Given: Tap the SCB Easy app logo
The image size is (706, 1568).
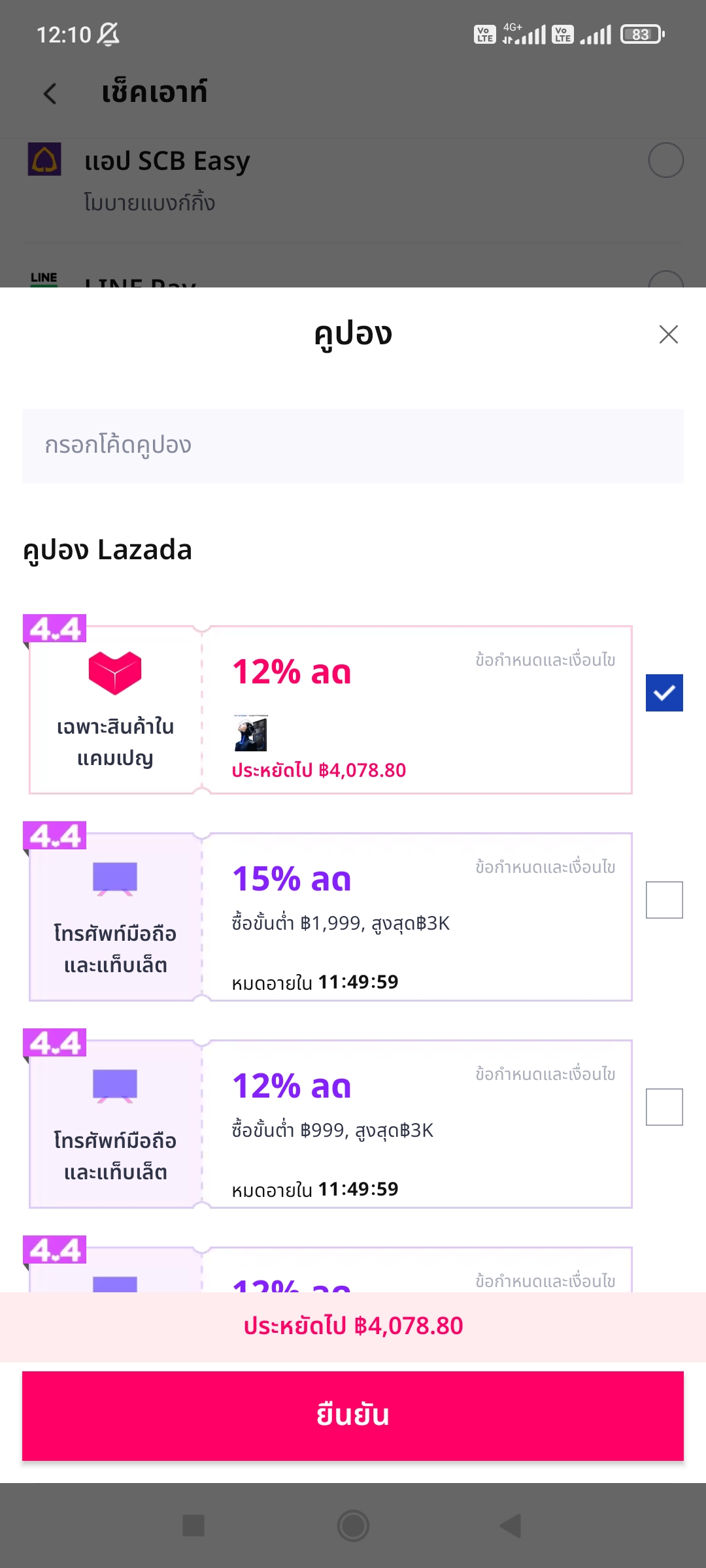Looking at the screenshot, I should pos(44,159).
